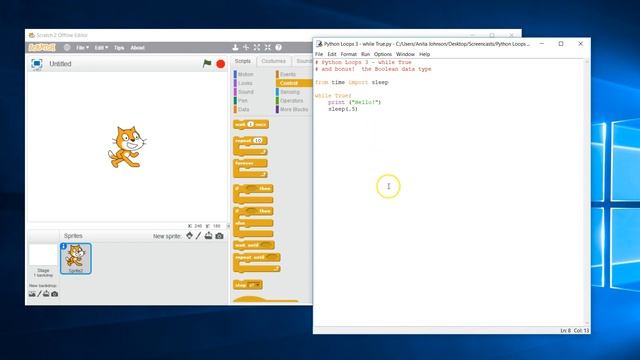Select the Data block category
Image resolution: width=640 pixels, height=360 pixels.
tap(243, 109)
